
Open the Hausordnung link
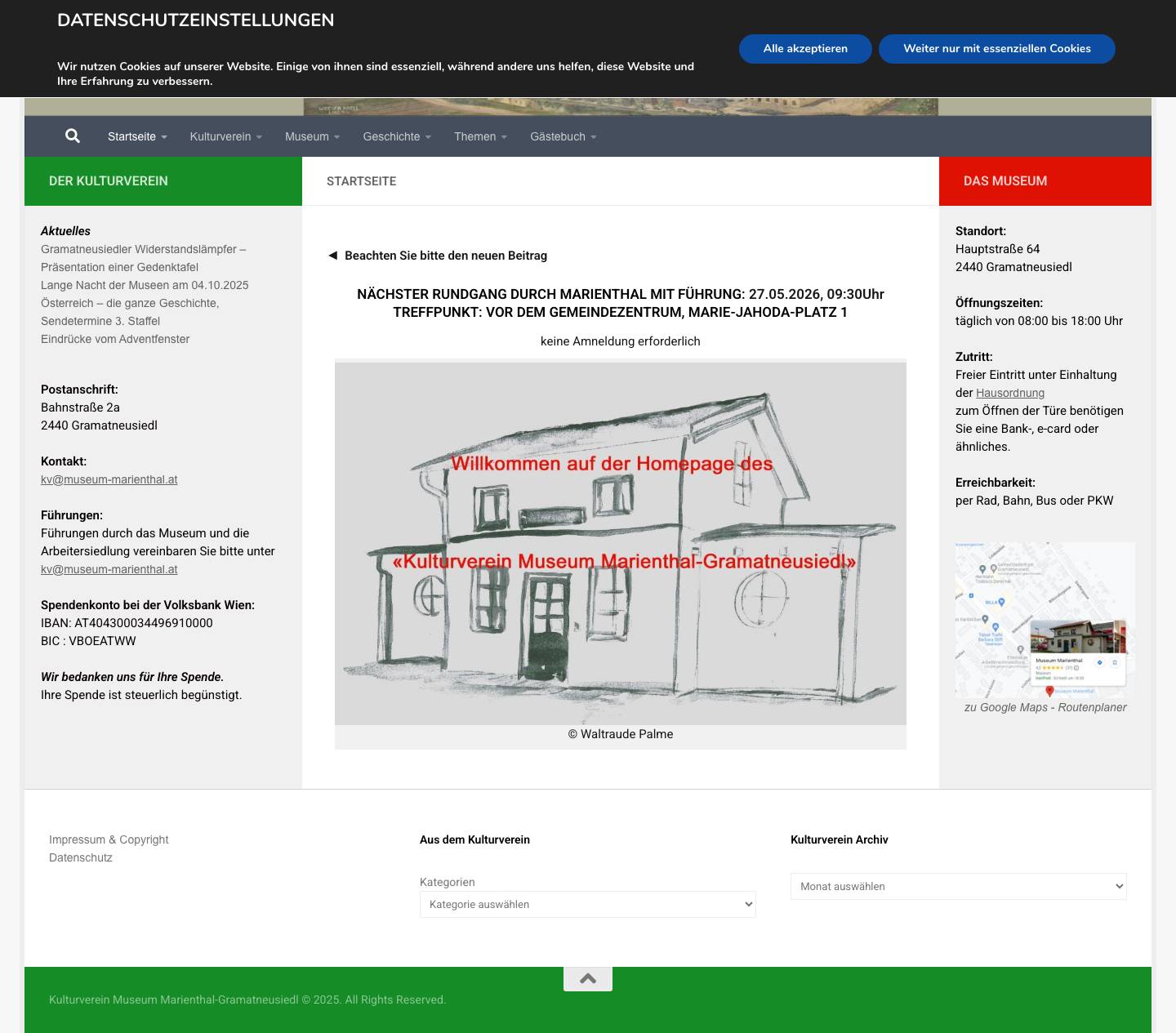tap(1010, 393)
